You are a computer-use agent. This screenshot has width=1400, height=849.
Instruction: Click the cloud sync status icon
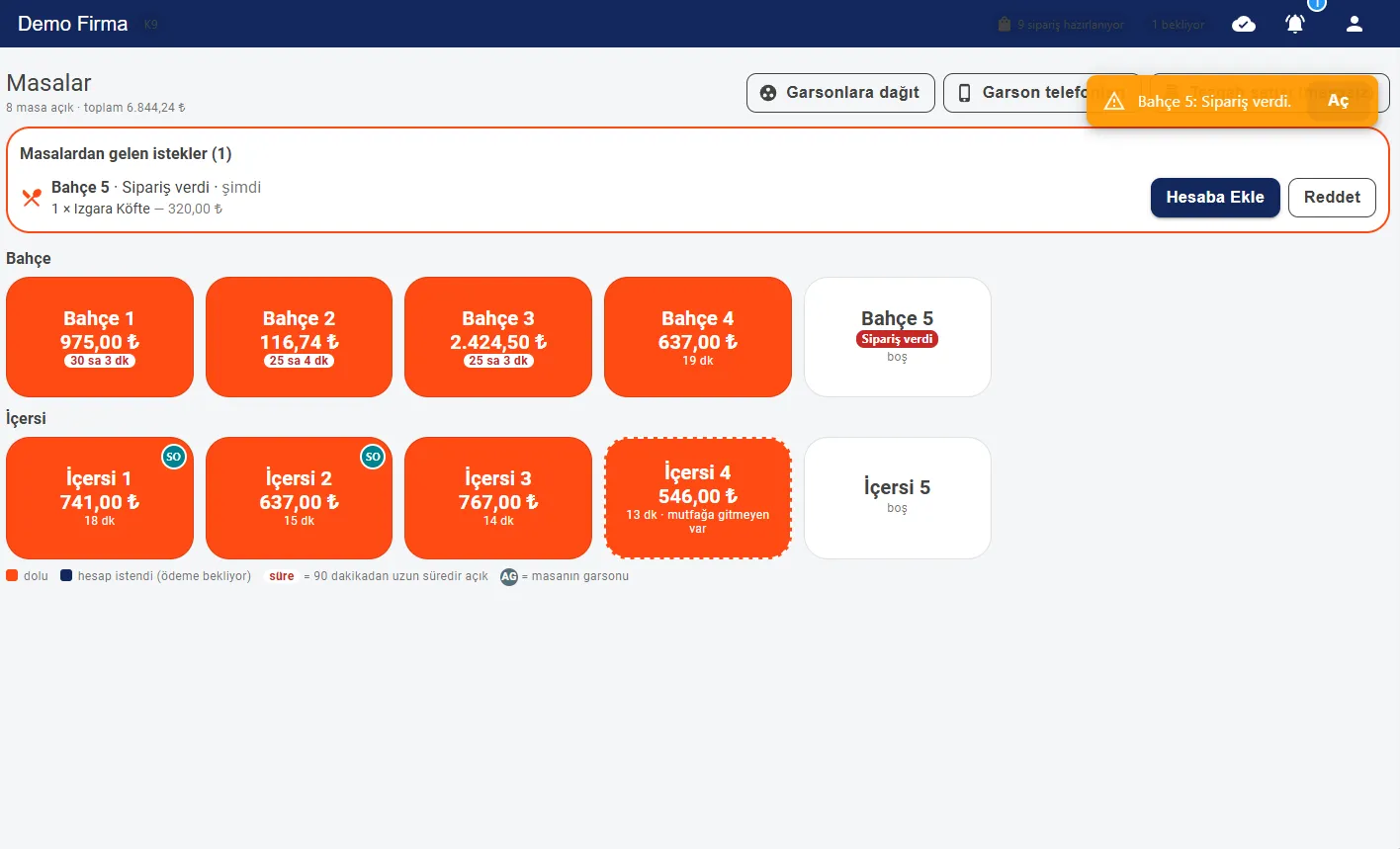[1244, 24]
